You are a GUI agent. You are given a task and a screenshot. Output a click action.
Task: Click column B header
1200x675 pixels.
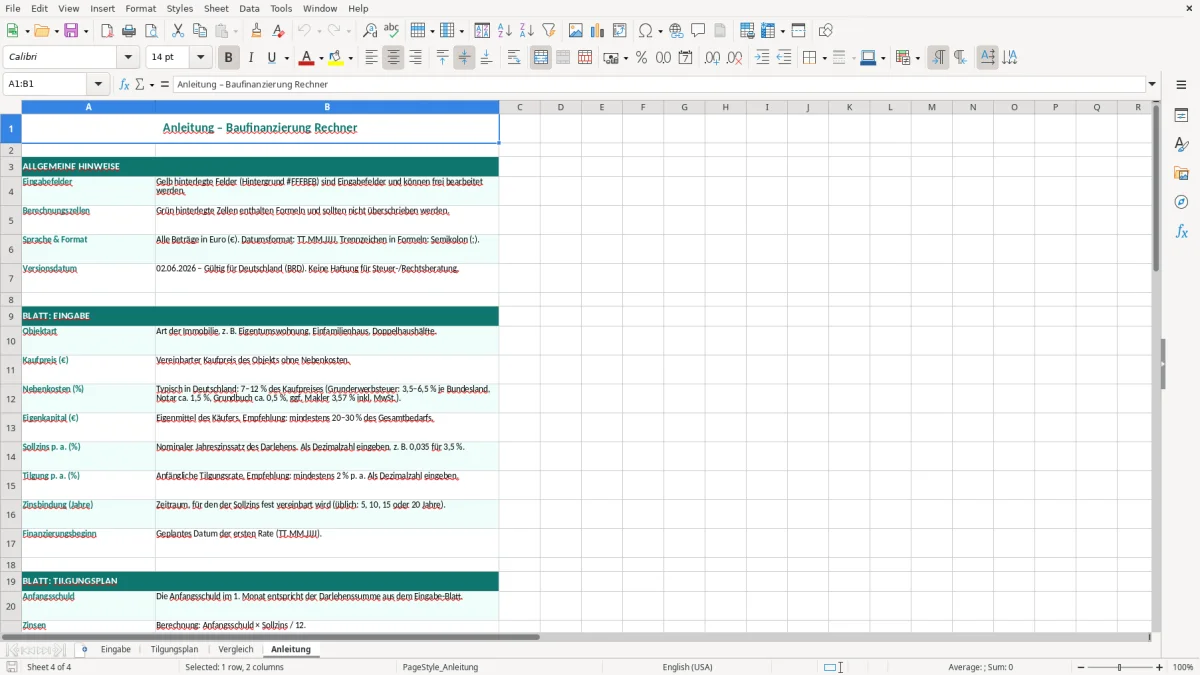click(327, 107)
